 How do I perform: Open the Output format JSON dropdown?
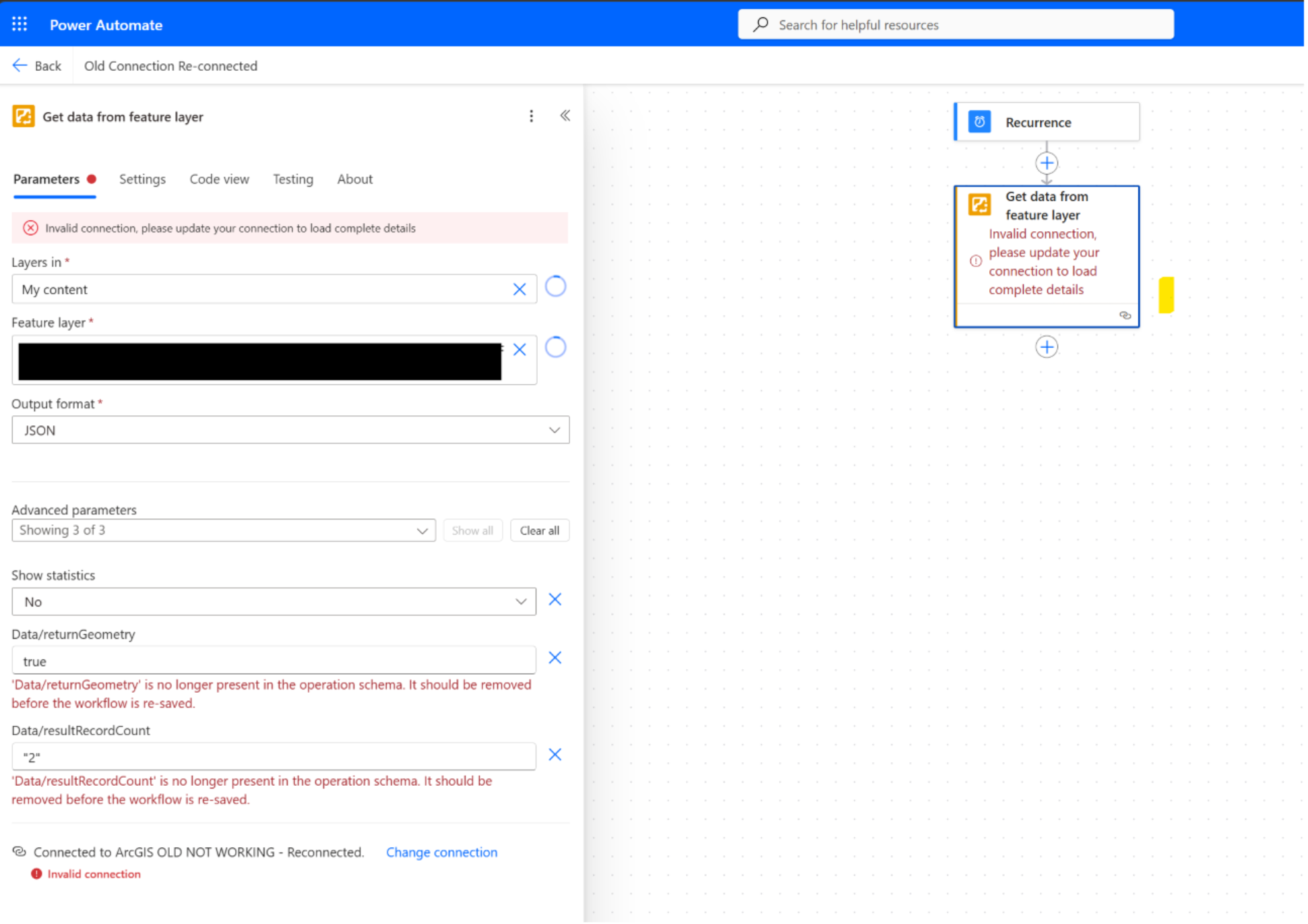pos(290,430)
